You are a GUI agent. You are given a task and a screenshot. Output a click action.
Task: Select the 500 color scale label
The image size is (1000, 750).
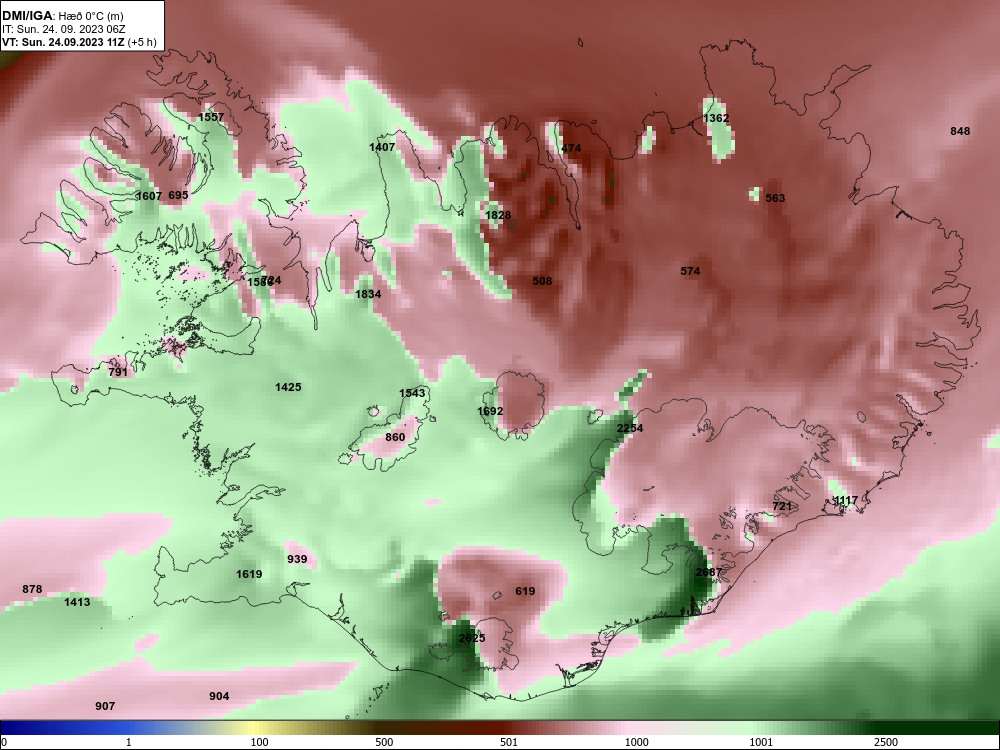pos(385,742)
